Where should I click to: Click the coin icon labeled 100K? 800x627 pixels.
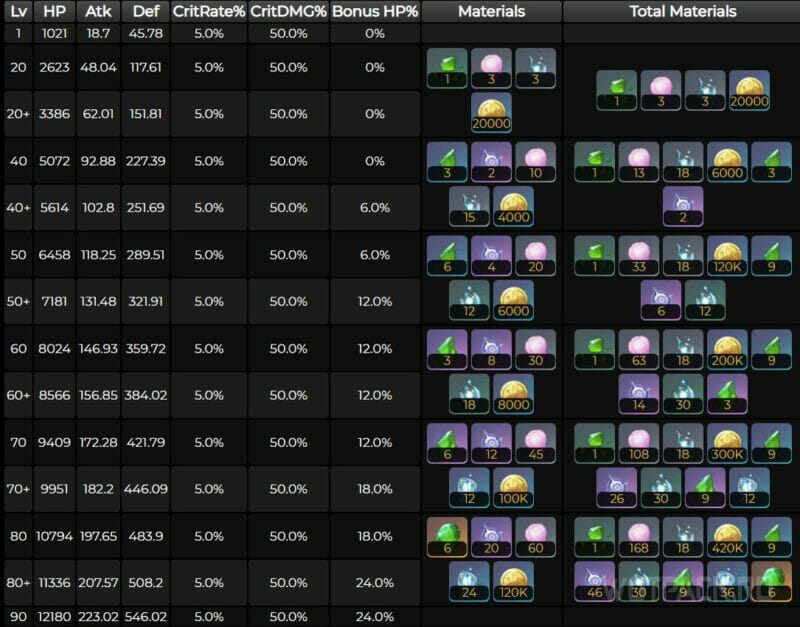(x=513, y=488)
